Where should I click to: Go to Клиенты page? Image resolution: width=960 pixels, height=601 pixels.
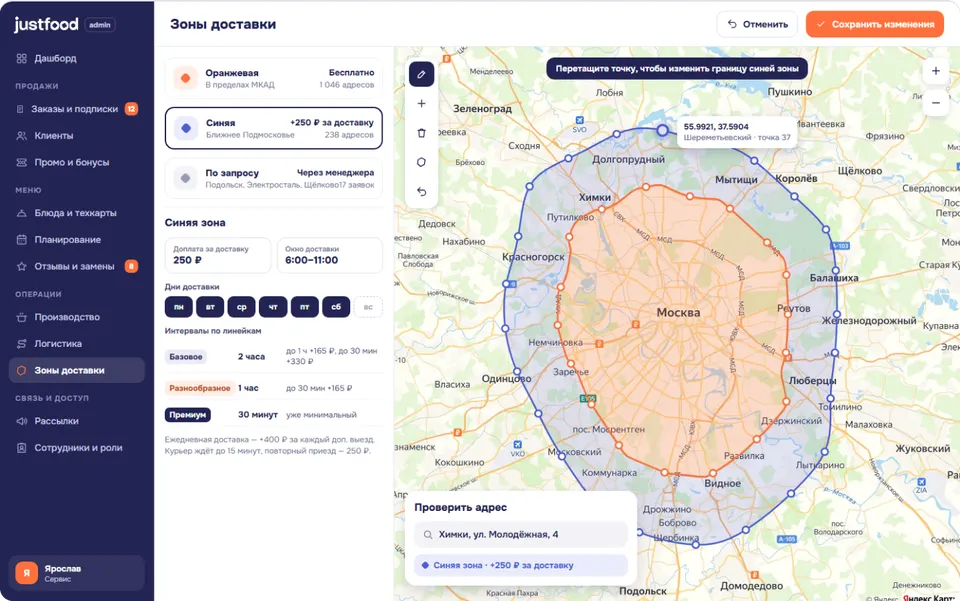pyautogui.click(x=77, y=135)
